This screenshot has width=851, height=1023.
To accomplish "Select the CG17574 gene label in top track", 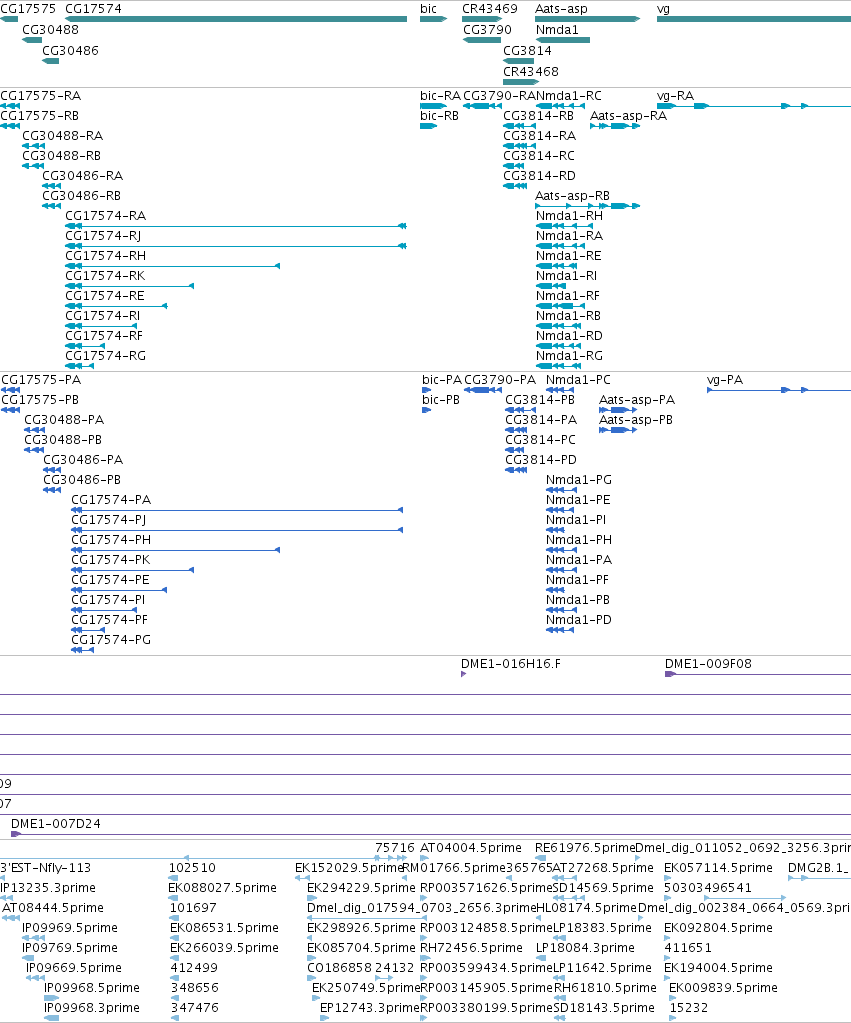I will click(93, 8).
